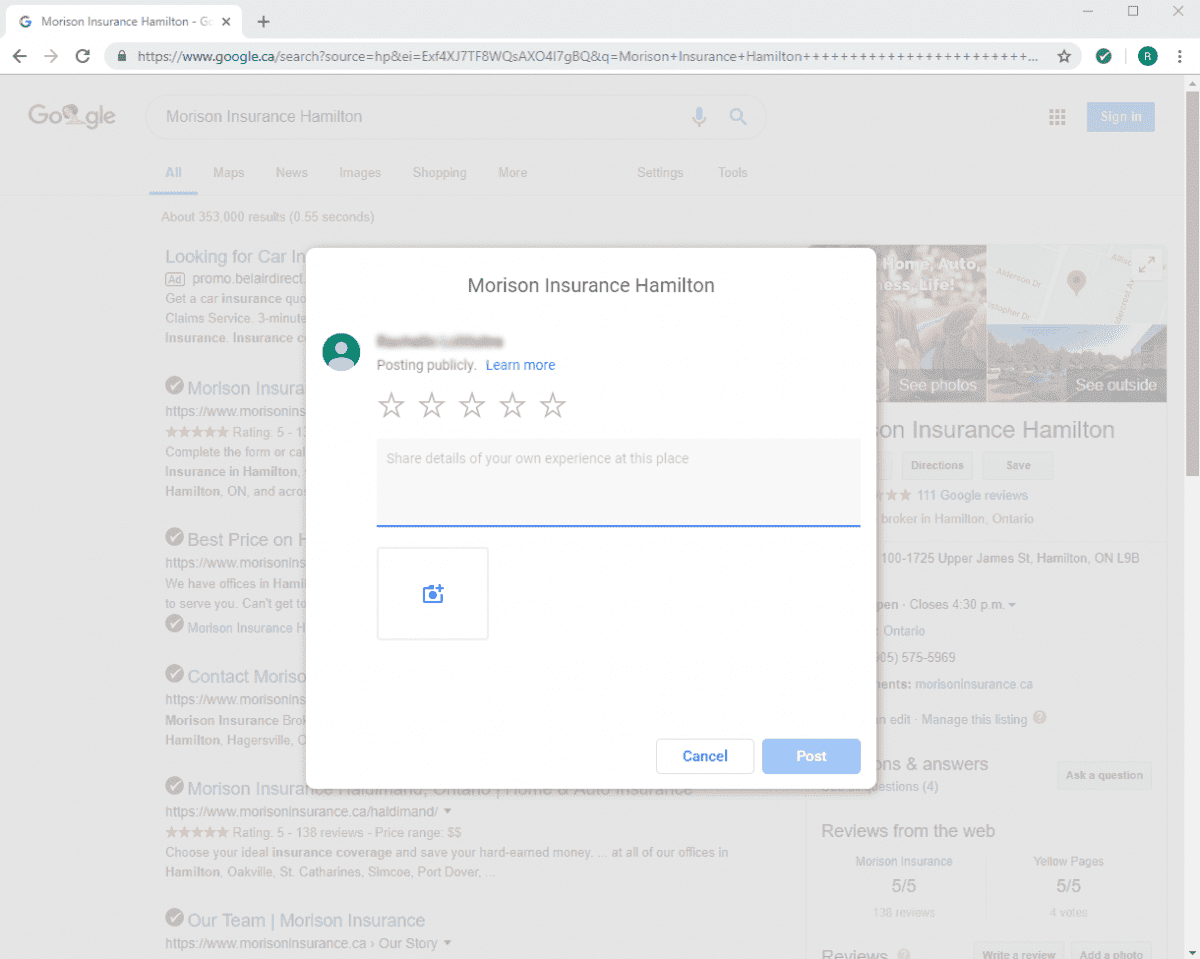
Task: Open the Learn more link
Action: [x=520, y=365]
